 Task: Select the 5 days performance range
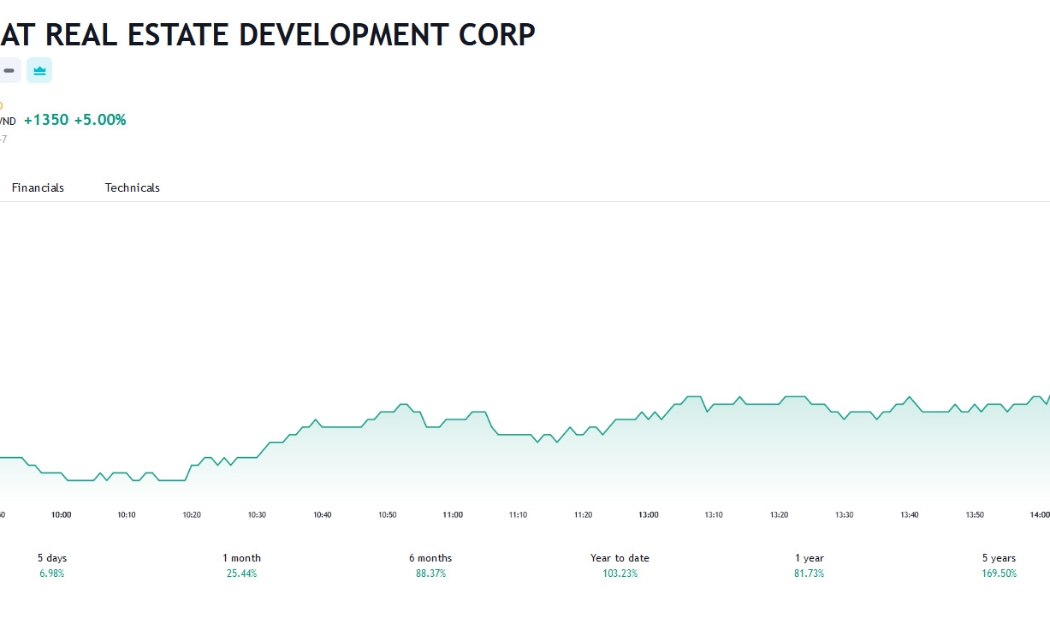pyautogui.click(x=52, y=565)
